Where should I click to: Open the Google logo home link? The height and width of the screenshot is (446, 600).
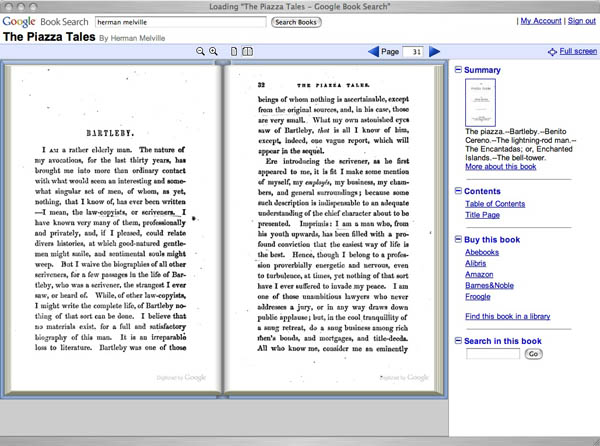[19, 22]
